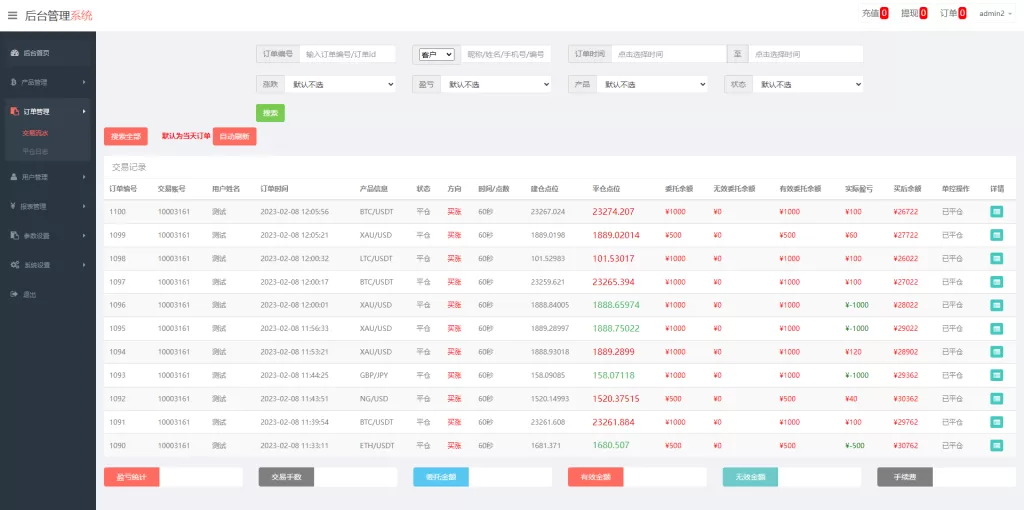This screenshot has width=1024, height=510.
Task: Click the 订单编号 column header
Action: pyautogui.click(x=123, y=189)
